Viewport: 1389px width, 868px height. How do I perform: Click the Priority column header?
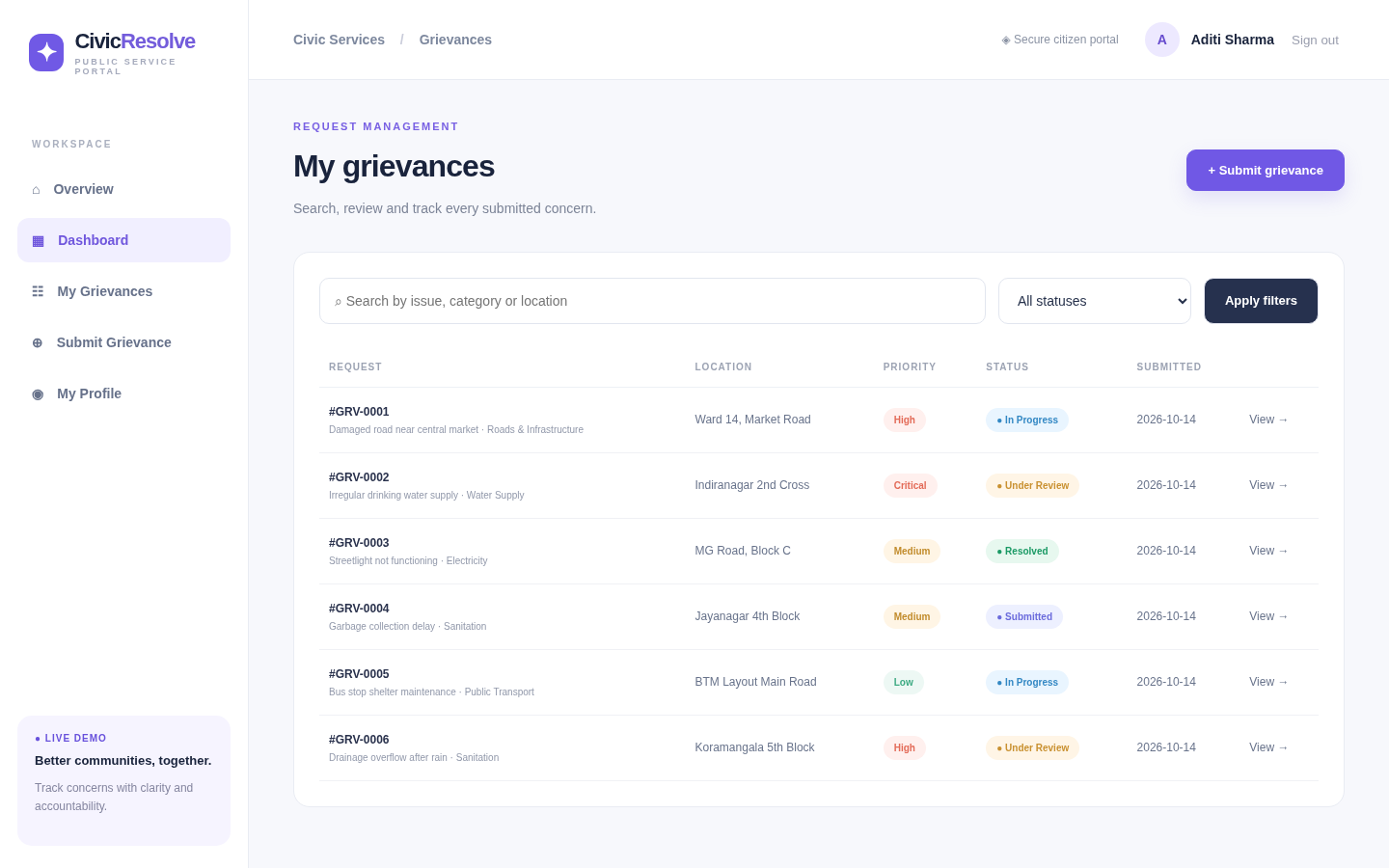click(x=910, y=366)
